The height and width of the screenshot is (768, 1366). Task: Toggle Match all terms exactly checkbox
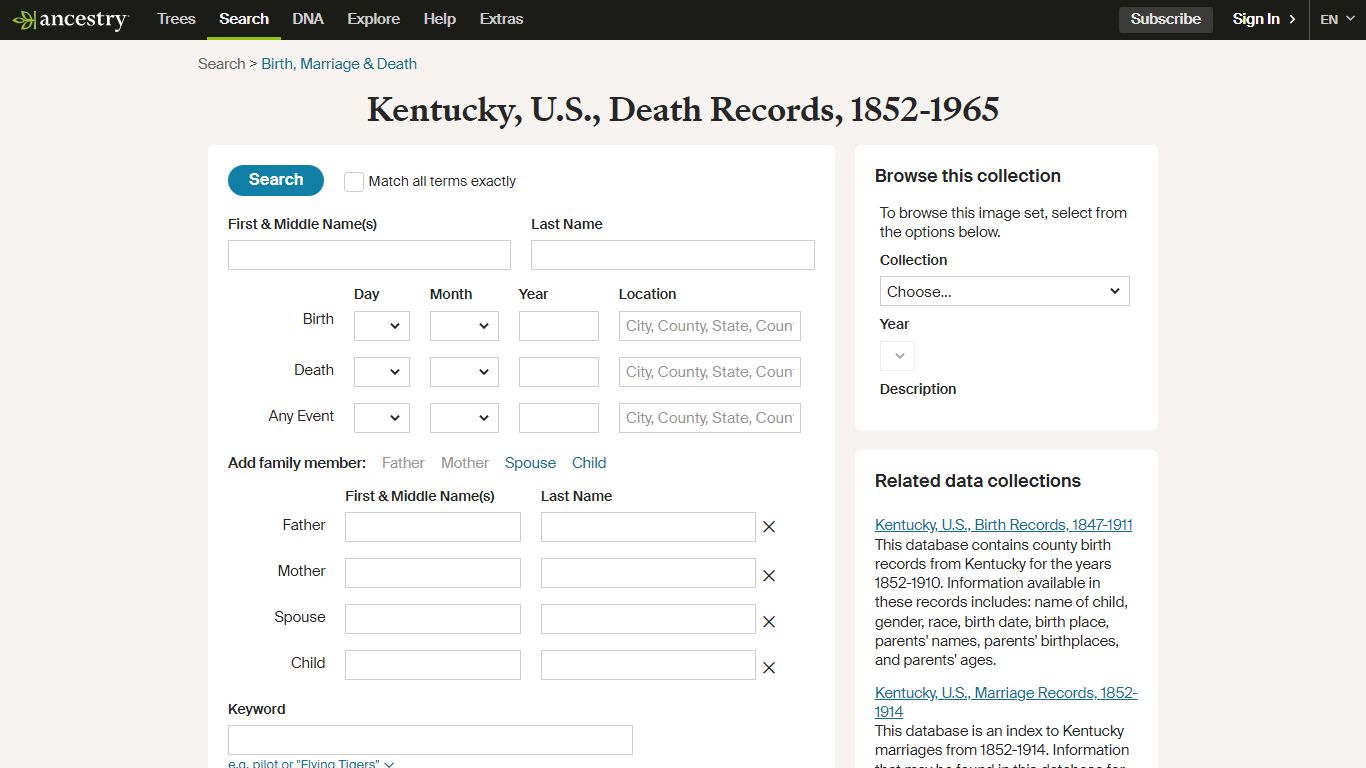coord(354,182)
